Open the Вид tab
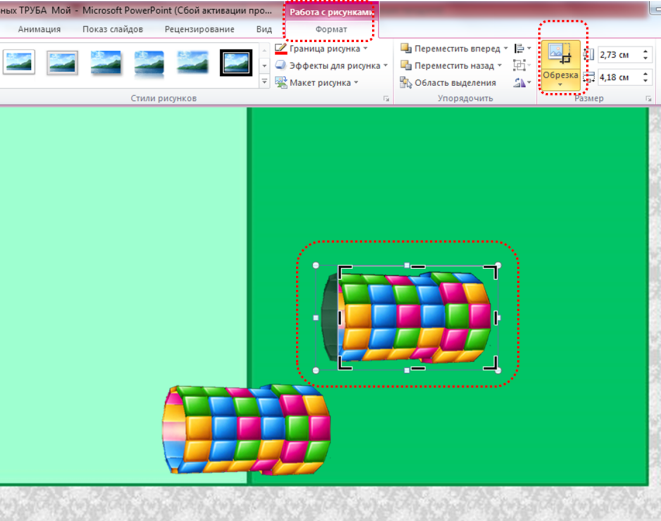Viewport: 661px width, 521px height. [x=264, y=29]
